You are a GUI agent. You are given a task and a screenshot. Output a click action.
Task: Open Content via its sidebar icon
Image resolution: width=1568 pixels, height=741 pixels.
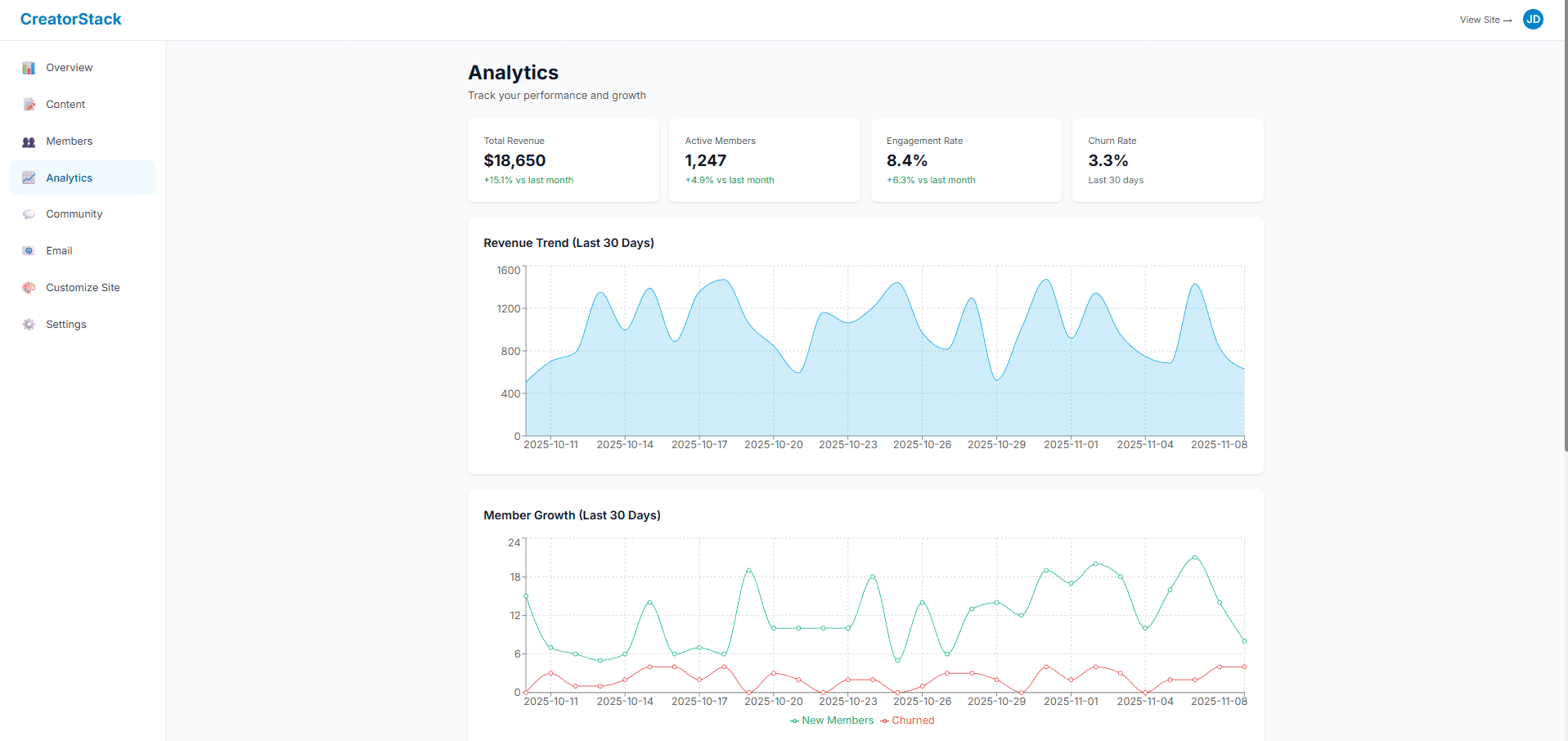pos(29,104)
